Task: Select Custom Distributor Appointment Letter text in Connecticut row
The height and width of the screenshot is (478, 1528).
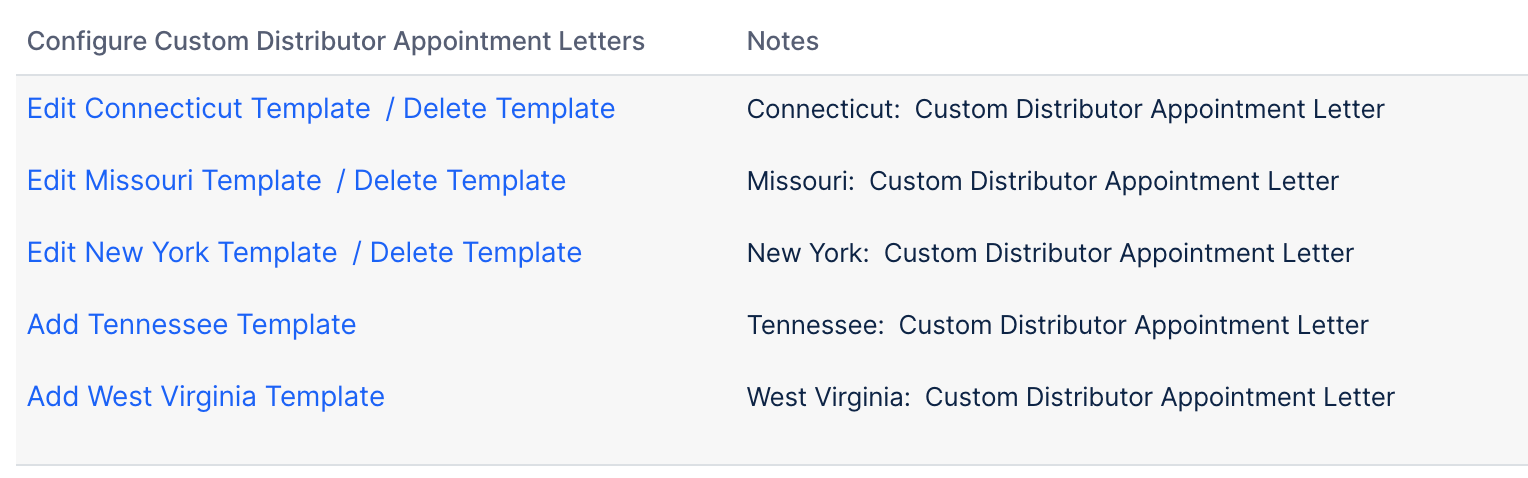Action: click(x=1149, y=109)
